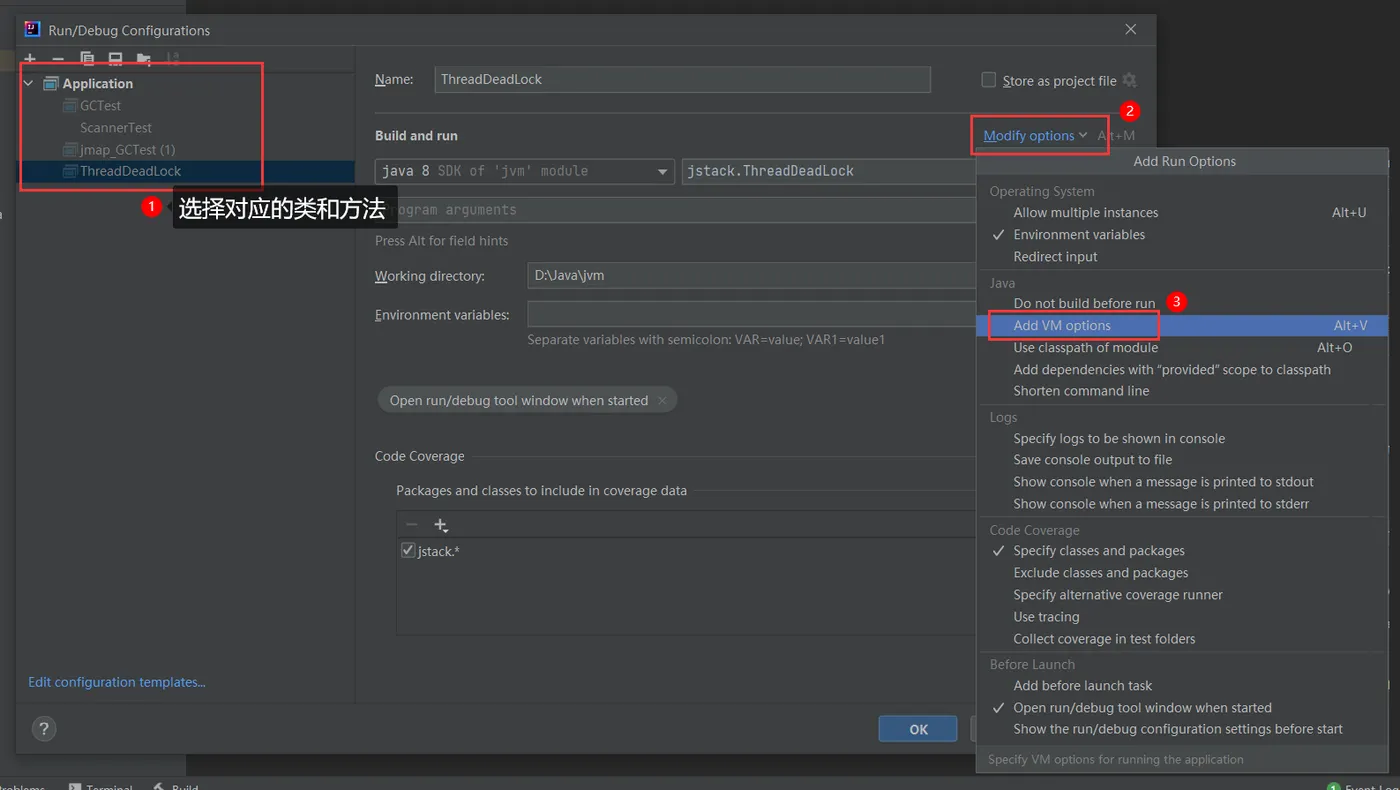Collapse the Application tree node
Image resolution: width=1400 pixels, height=790 pixels.
click(x=29, y=84)
